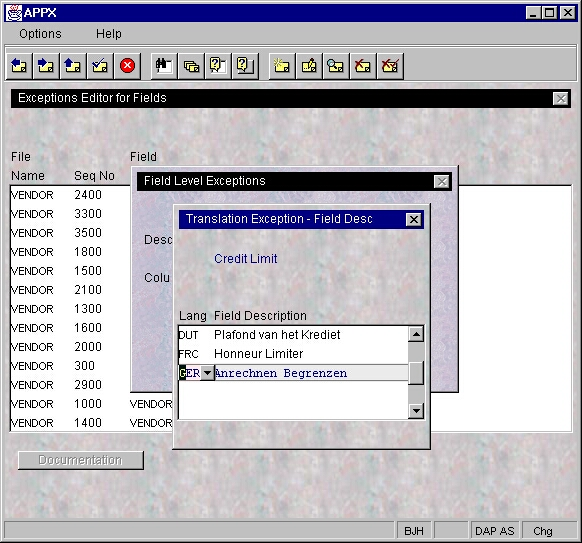The width and height of the screenshot is (582, 543).
Task: Select the VENDOR 2100 row
Action: click(71, 290)
